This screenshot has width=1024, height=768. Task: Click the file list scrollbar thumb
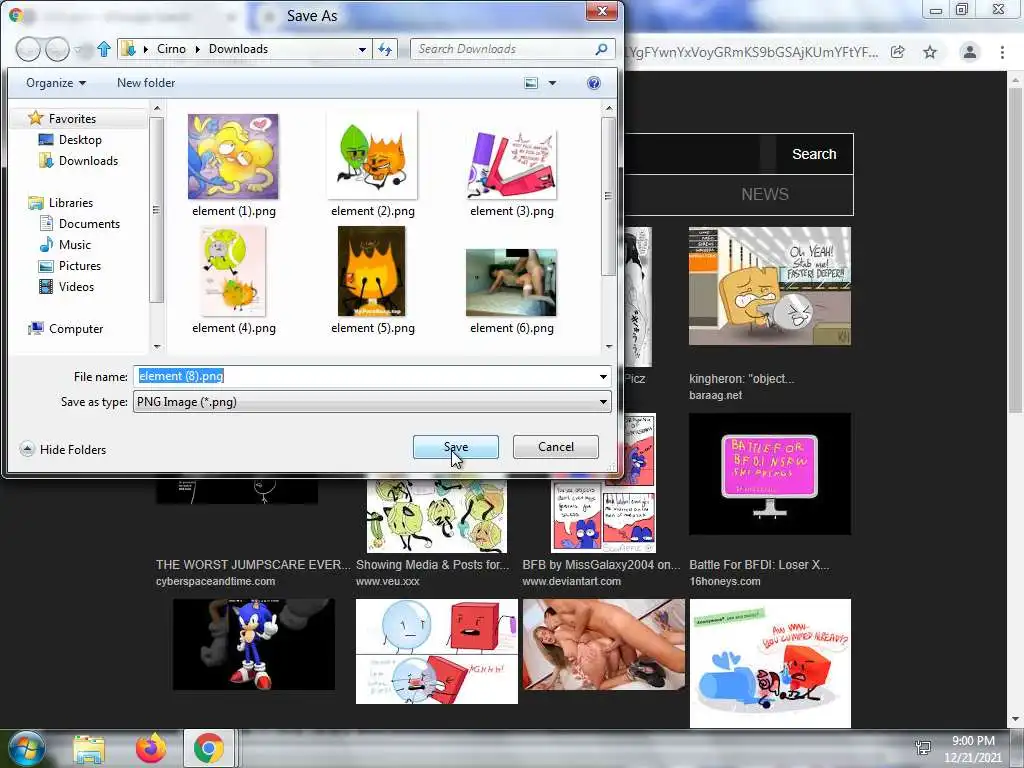click(609, 196)
